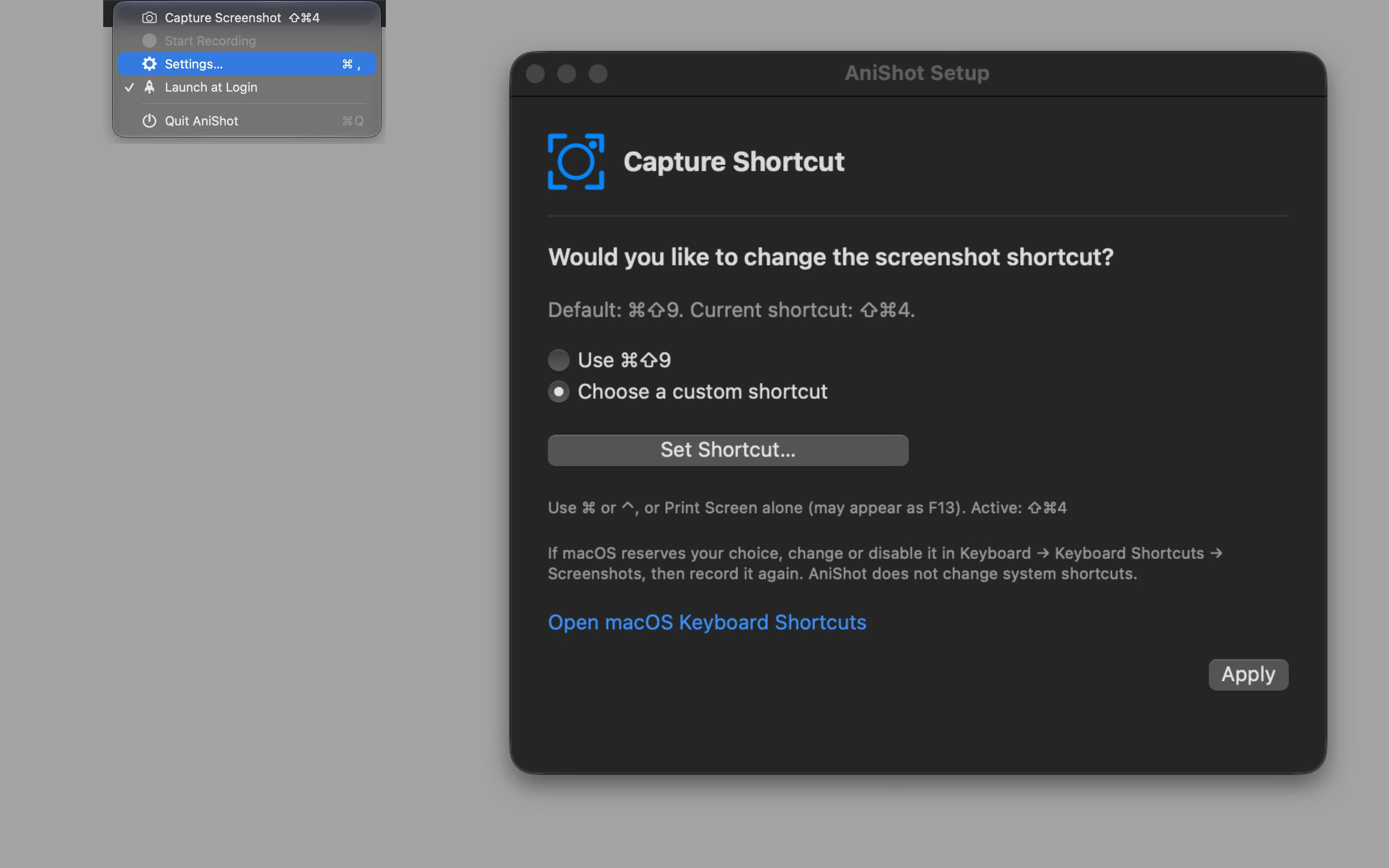Choose Quit AniShot in the menu
The image size is (1389, 868).
pyautogui.click(x=247, y=121)
